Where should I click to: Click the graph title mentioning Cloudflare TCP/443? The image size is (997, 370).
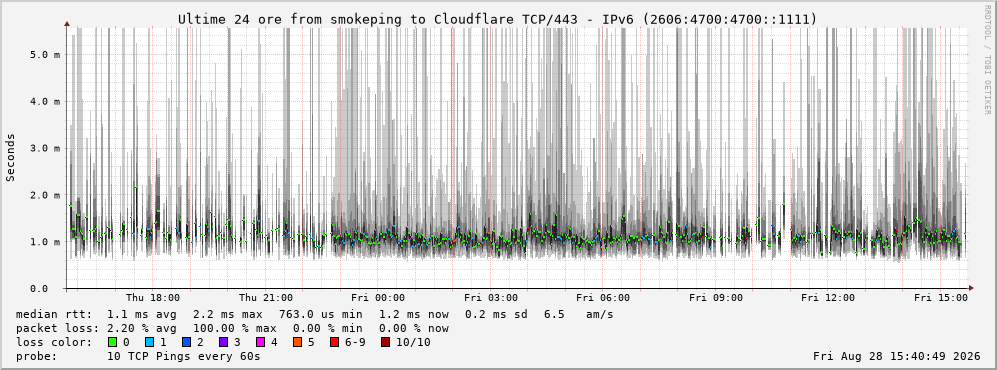tap(497, 20)
